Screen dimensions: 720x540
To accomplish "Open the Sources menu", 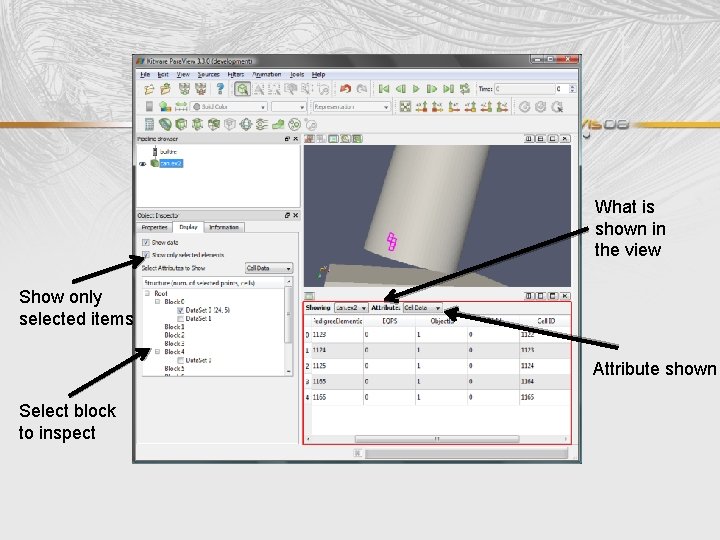I will pyautogui.click(x=208, y=74).
